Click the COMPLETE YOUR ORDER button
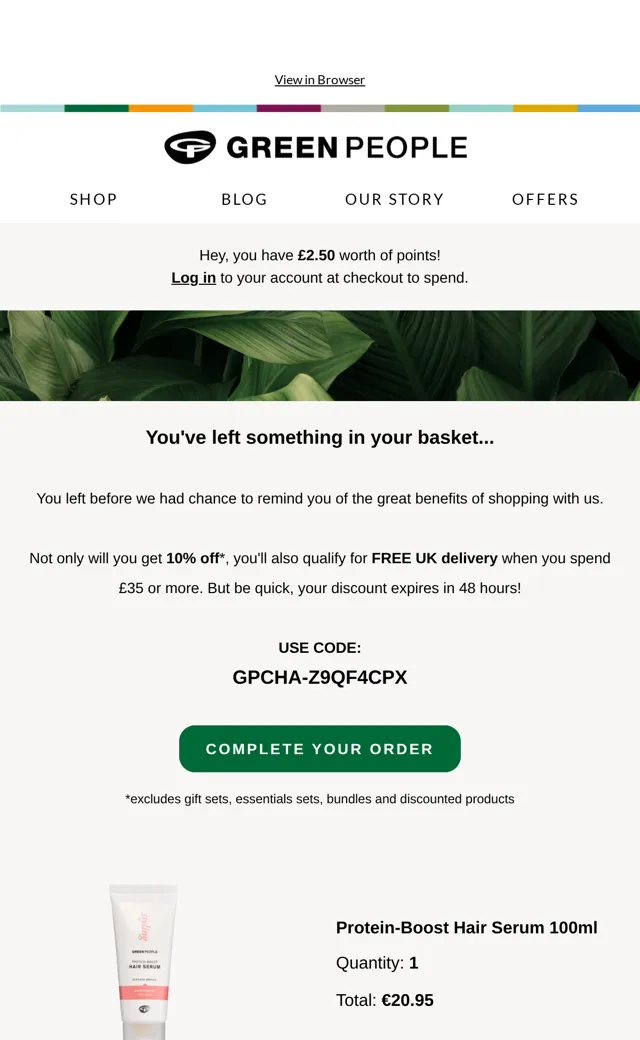This screenshot has width=640, height=1040. pos(320,749)
